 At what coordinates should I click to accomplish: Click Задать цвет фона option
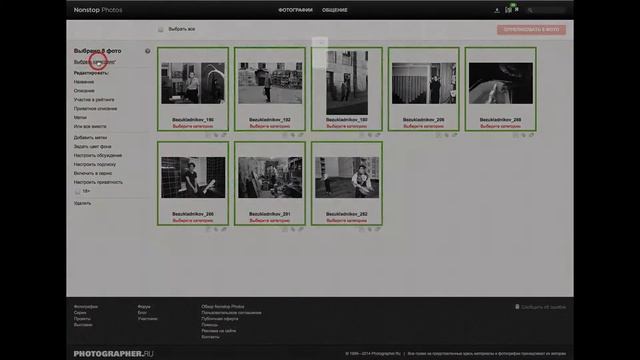coord(93,147)
